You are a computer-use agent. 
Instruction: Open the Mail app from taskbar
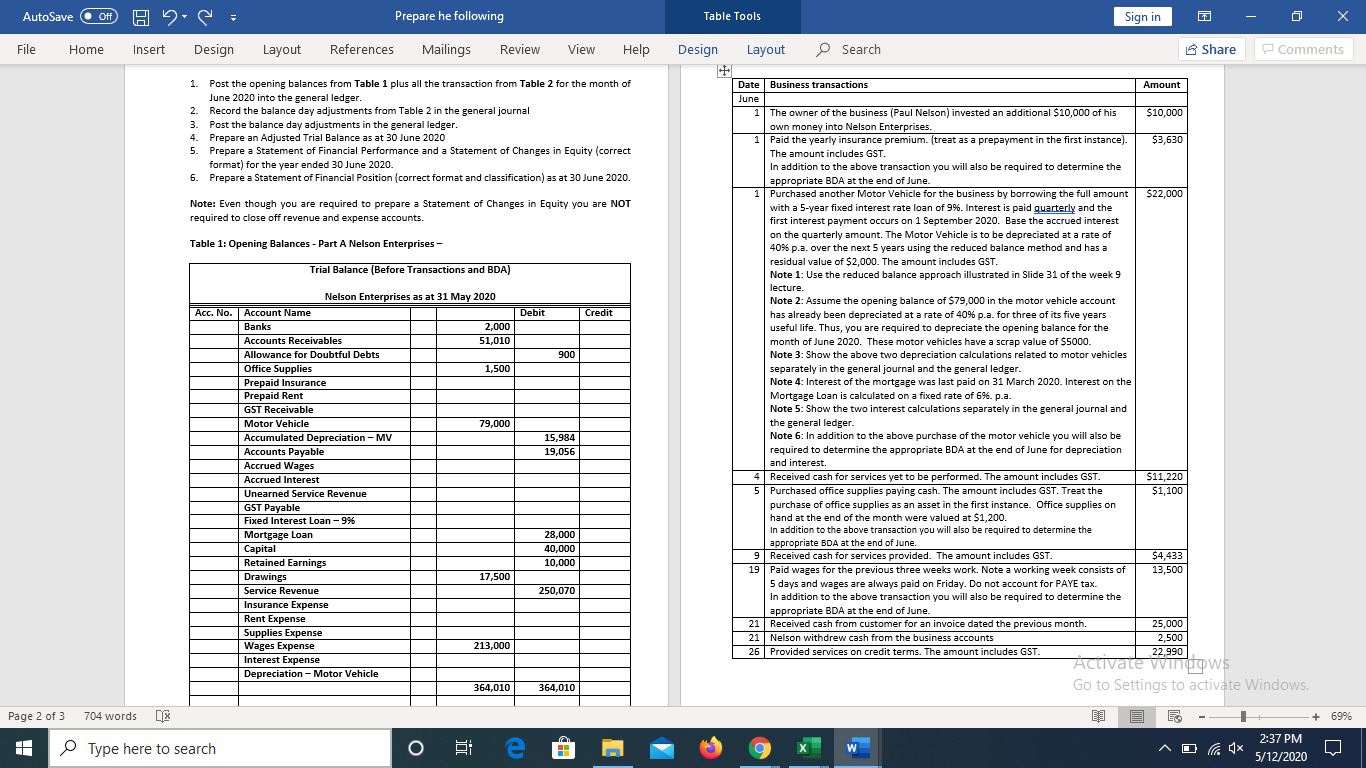click(661, 748)
